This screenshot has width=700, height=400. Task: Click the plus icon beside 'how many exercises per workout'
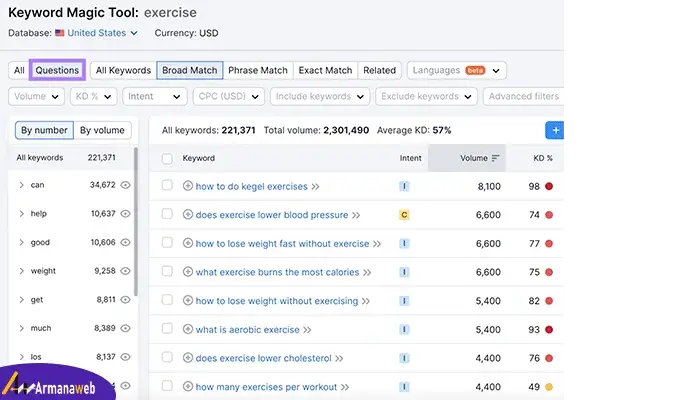188,387
